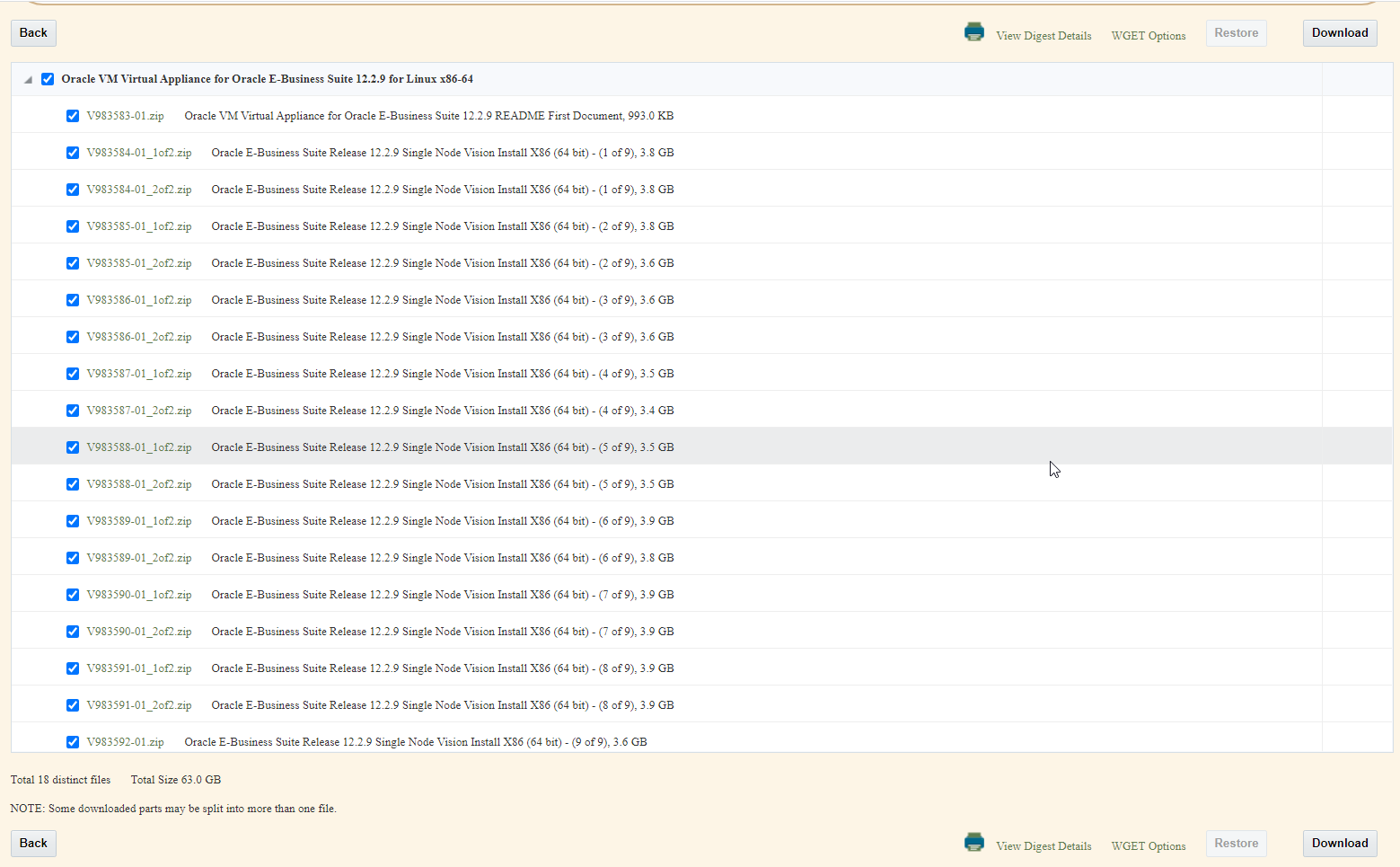
Task: Toggle V983587-01_2of2.zip checkbox
Action: [x=73, y=411]
